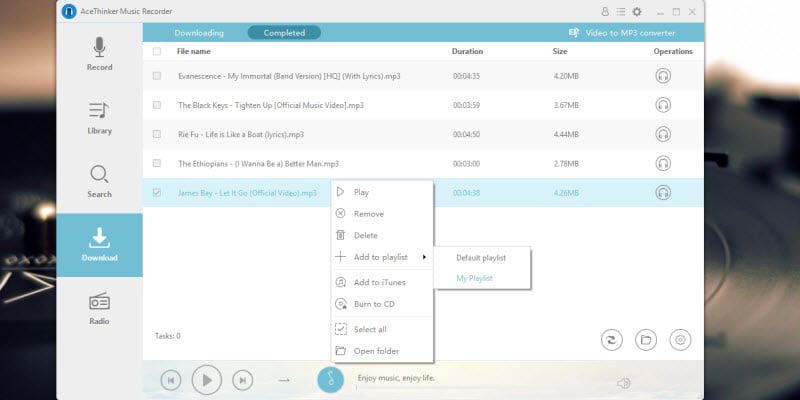This screenshot has height=400, width=800.
Task: Select Rie Fu - Life is Like a Boat file name
Action: click(241, 134)
